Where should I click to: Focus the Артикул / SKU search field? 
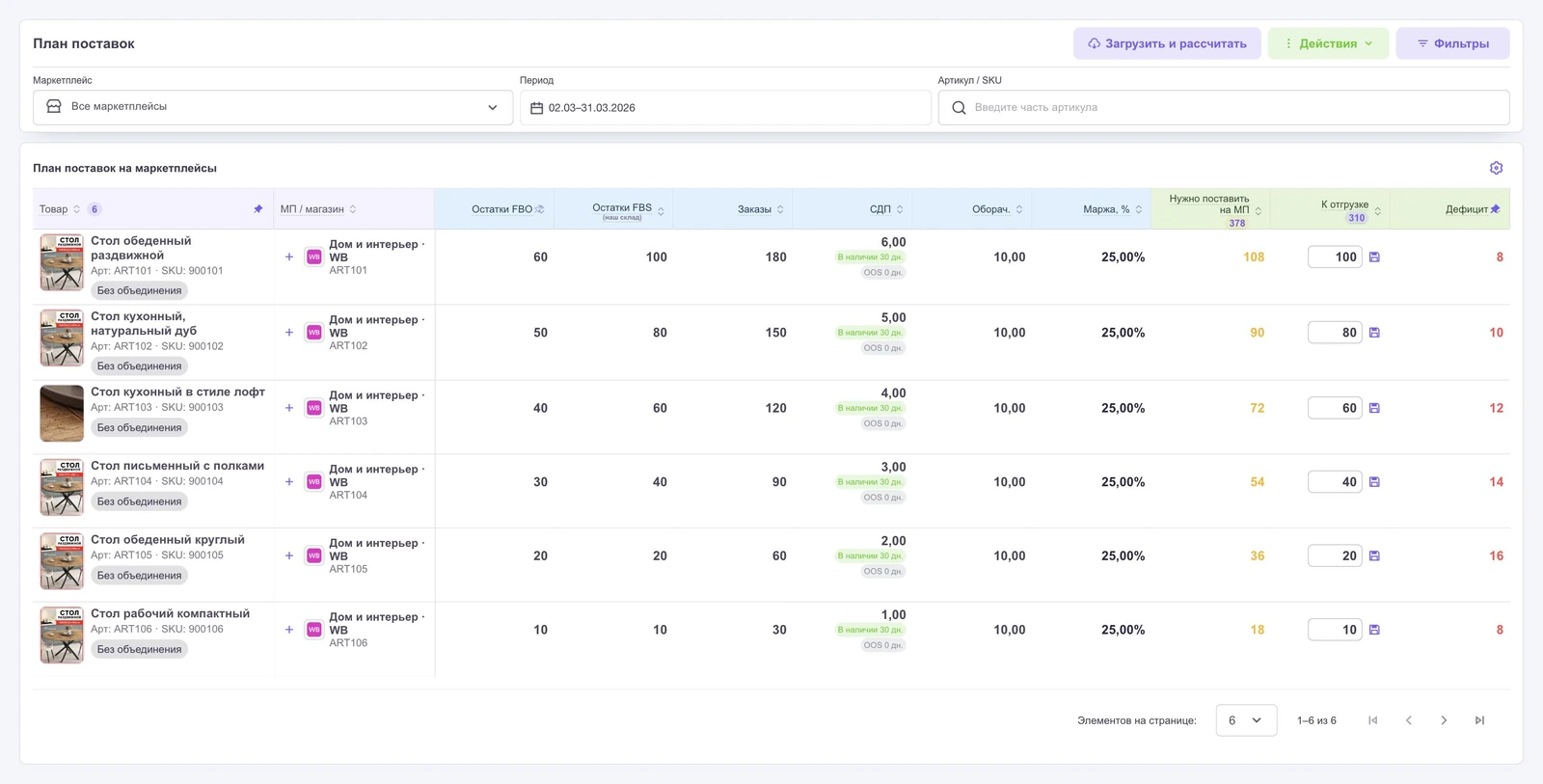pyautogui.click(x=1224, y=107)
